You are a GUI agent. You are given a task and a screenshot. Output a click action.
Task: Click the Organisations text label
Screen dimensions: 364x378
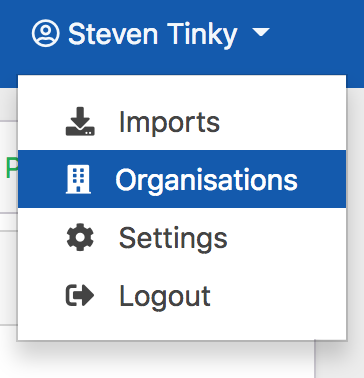(206, 180)
